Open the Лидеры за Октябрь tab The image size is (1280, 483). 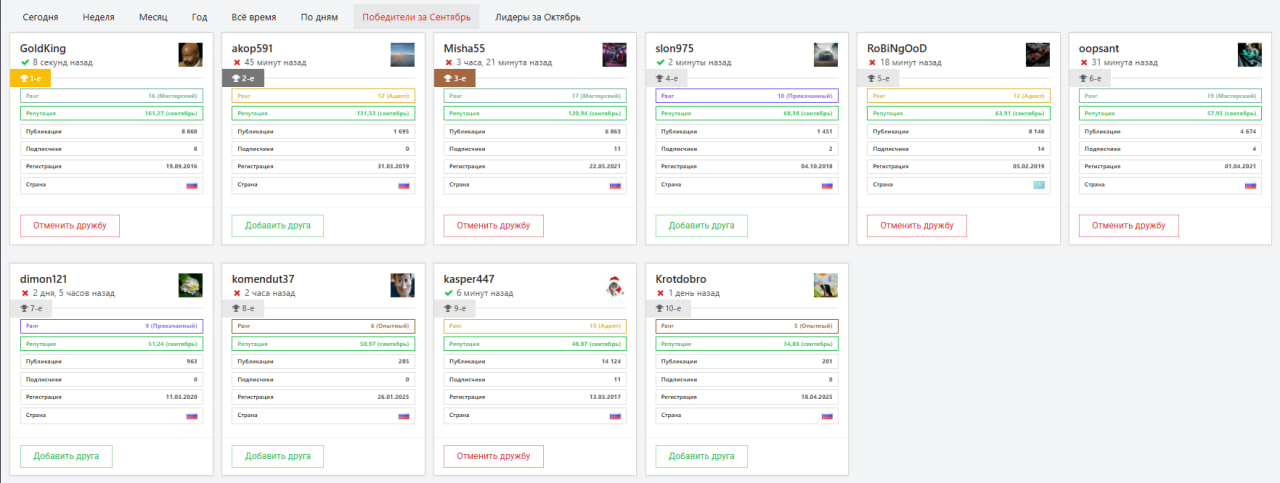(x=537, y=17)
